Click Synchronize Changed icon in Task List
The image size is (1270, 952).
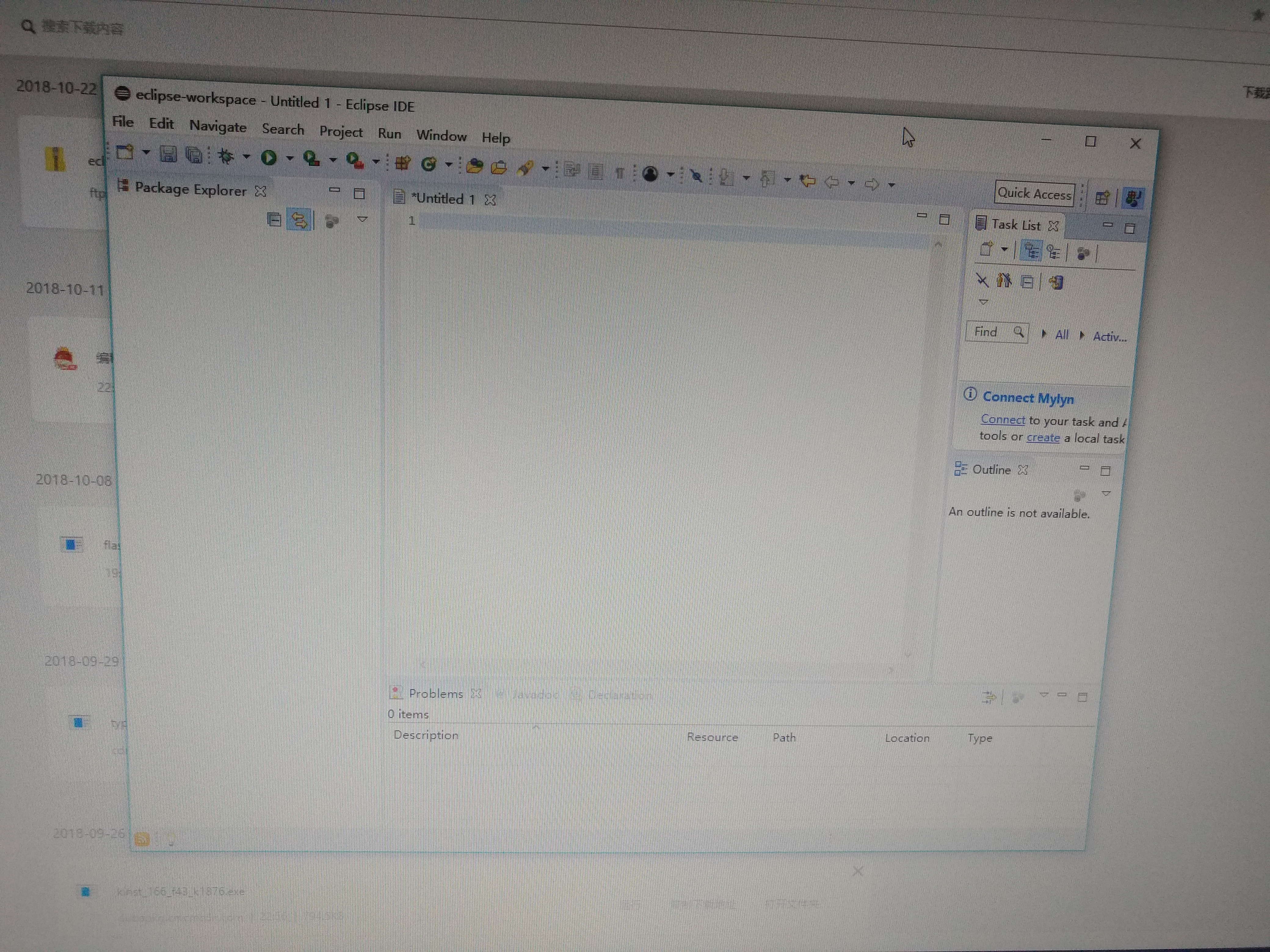click(1056, 282)
